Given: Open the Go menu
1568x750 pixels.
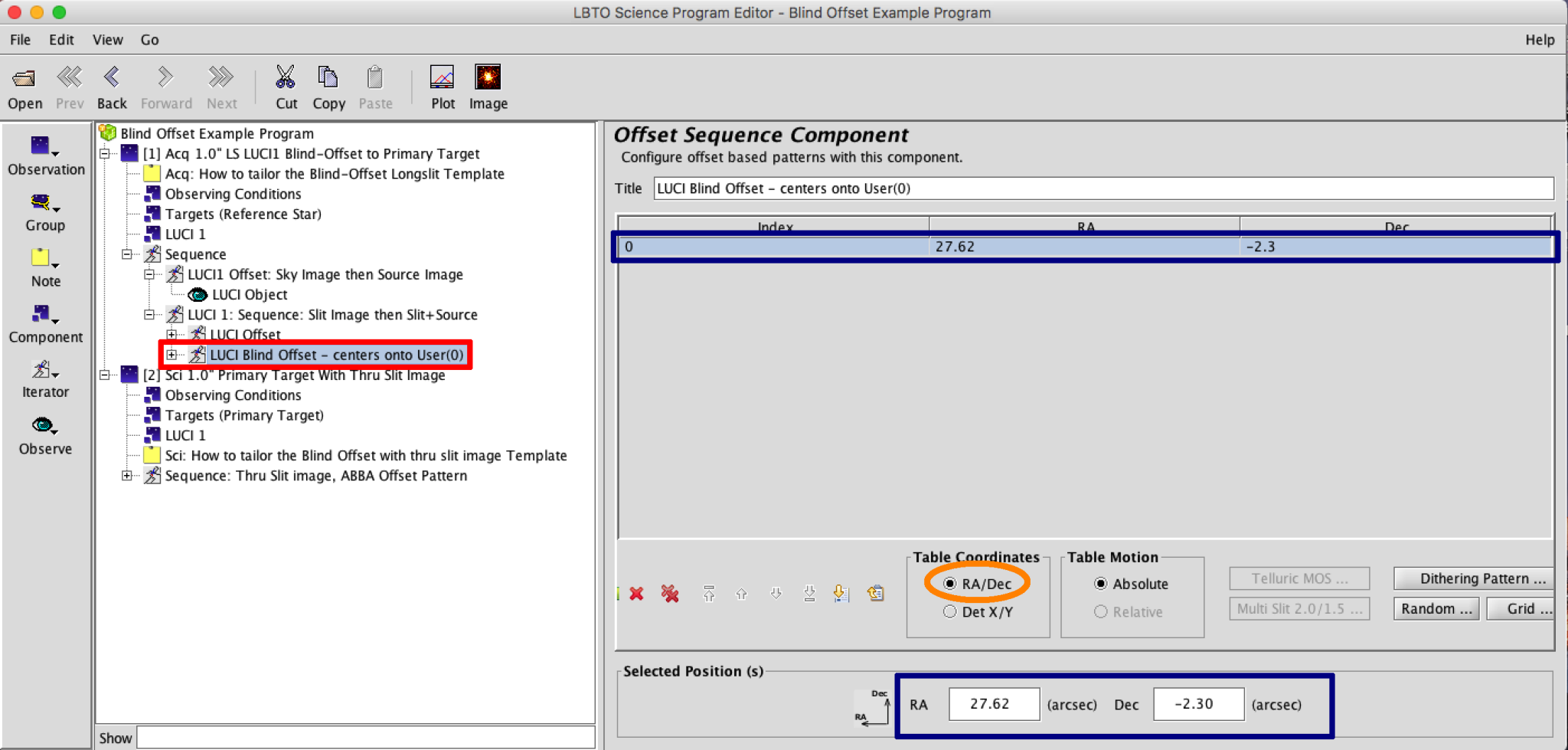Looking at the screenshot, I should [149, 40].
